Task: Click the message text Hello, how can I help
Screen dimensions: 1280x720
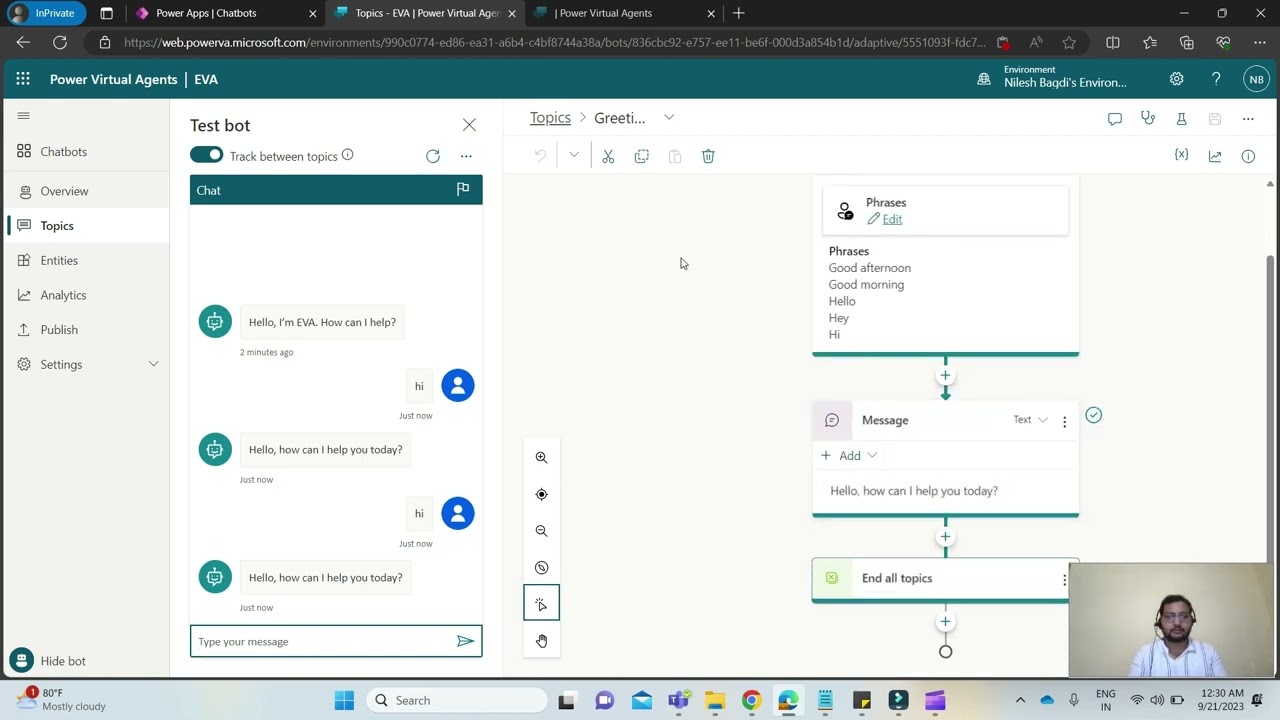Action: pyautogui.click(x=914, y=491)
